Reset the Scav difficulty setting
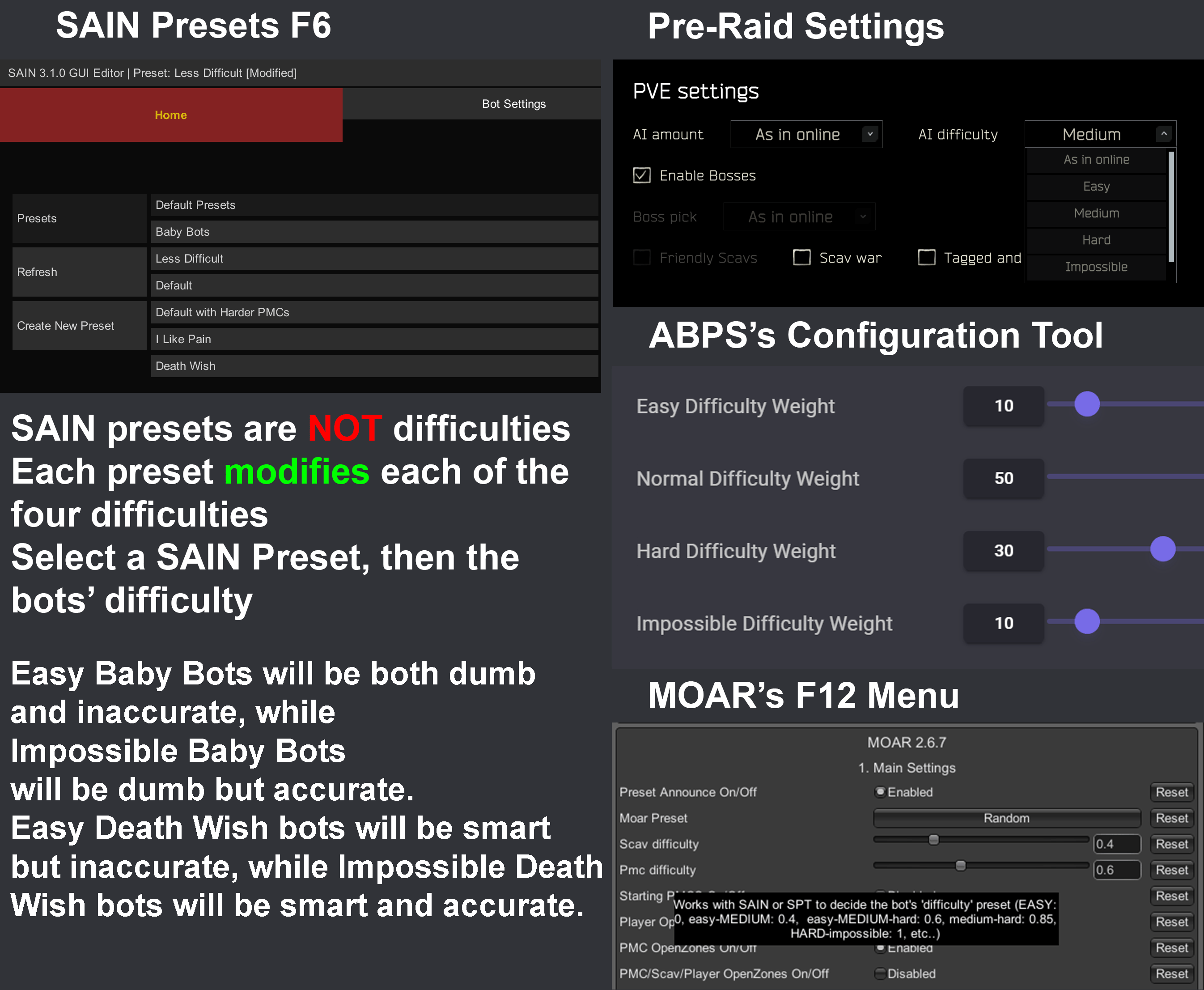1204x990 pixels. pyautogui.click(x=1171, y=844)
